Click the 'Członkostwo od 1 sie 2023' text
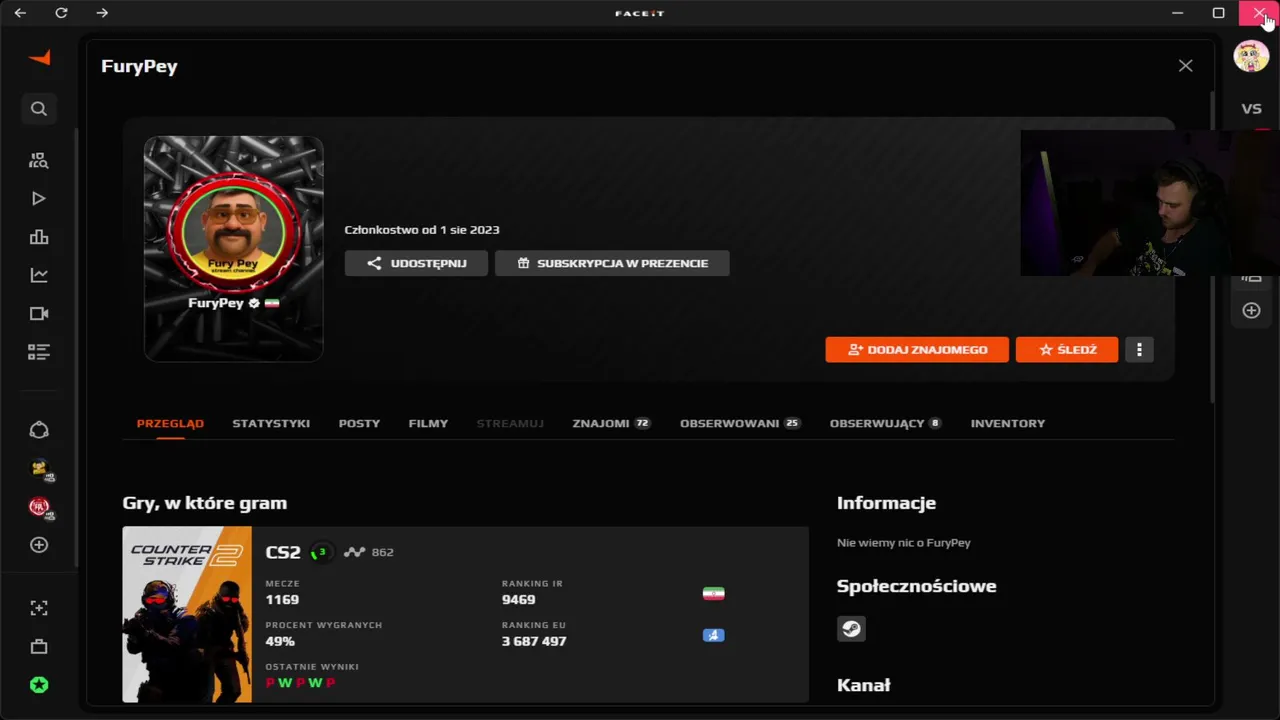1280x720 pixels. point(422,230)
